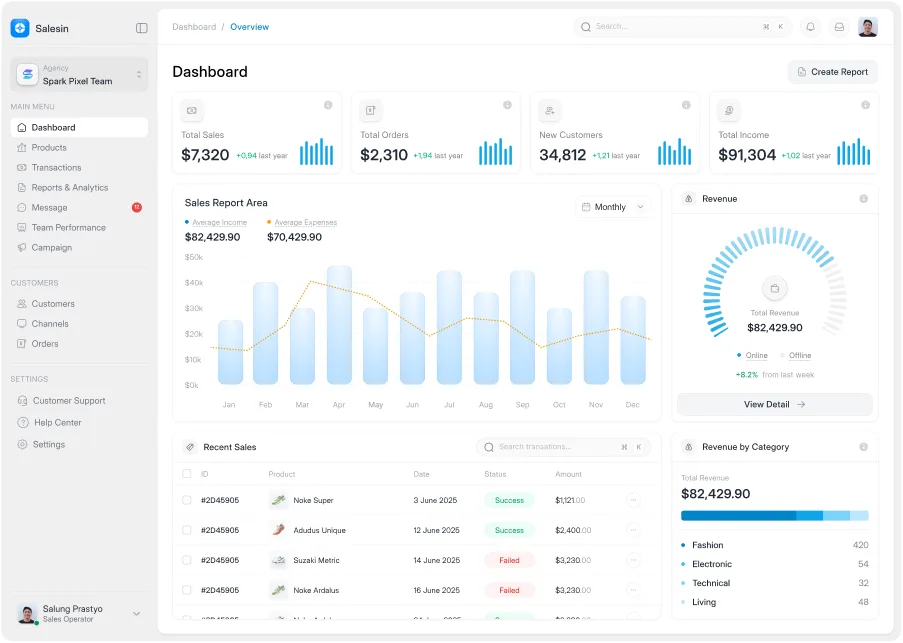Open the user avatar in top bar
903x643 pixels.
coord(867,27)
